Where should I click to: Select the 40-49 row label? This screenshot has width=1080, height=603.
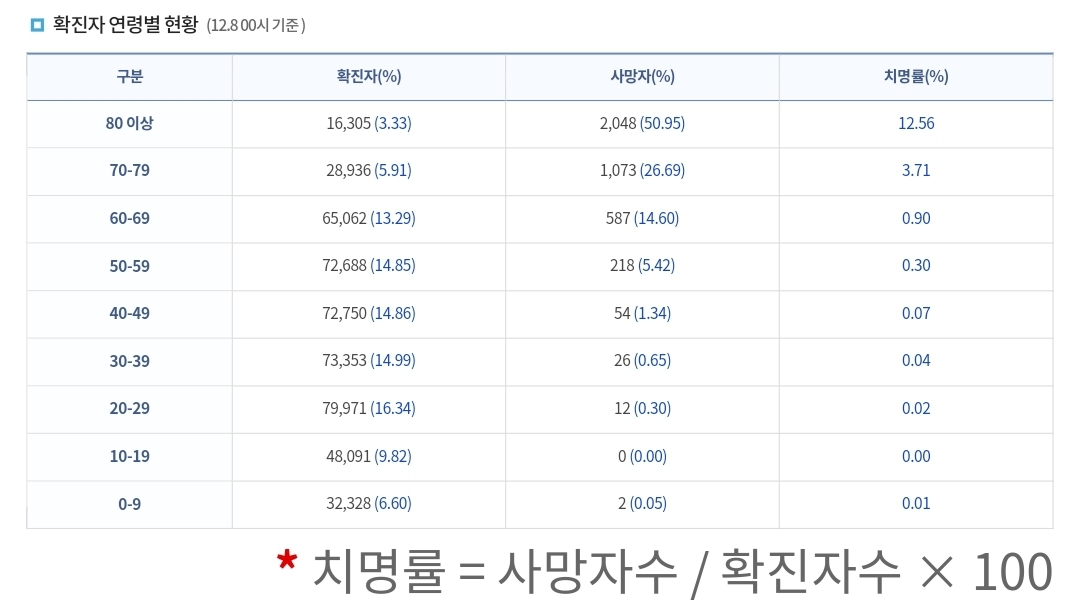[x=129, y=314]
